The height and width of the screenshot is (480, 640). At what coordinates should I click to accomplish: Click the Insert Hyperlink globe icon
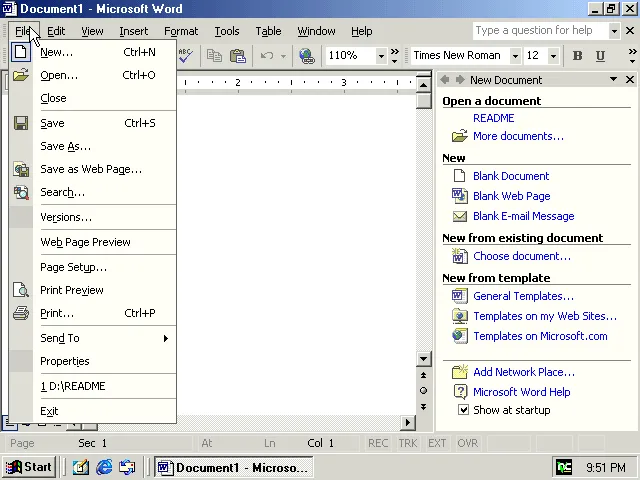[x=307, y=56]
